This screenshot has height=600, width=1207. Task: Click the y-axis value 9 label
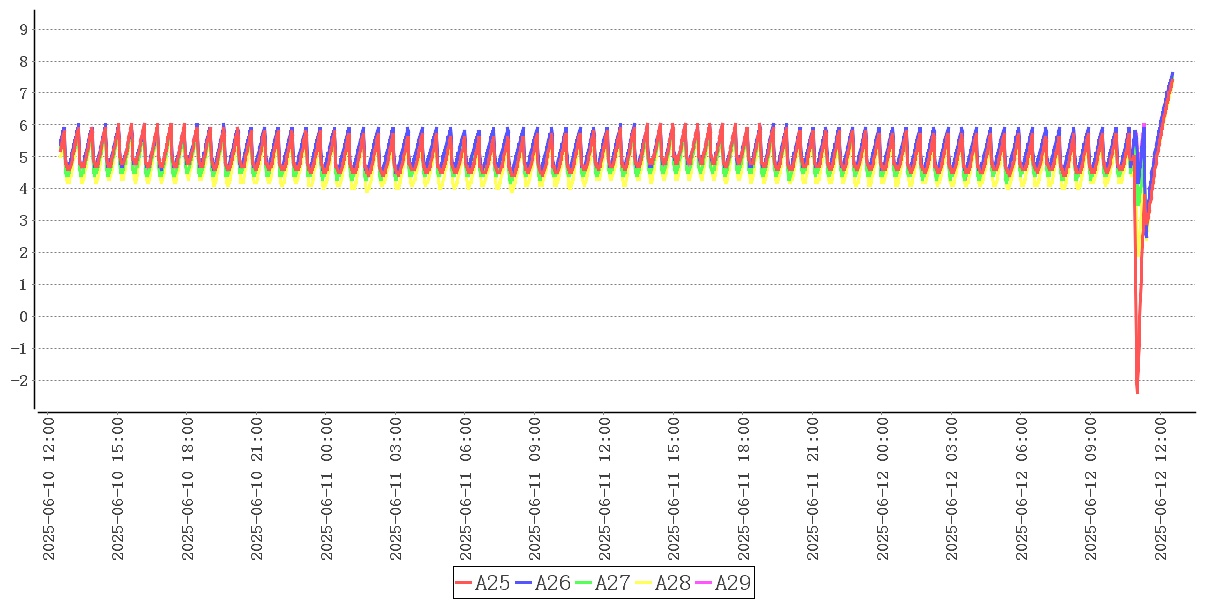(x=23, y=29)
